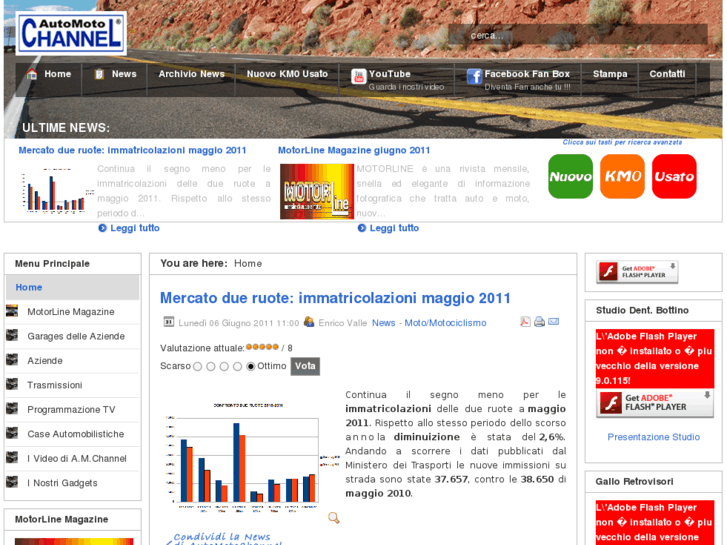Open the ULTIME NEWS headline Mercato due ruote
Image resolution: width=727 pixels, height=545 pixels.
pos(132,150)
